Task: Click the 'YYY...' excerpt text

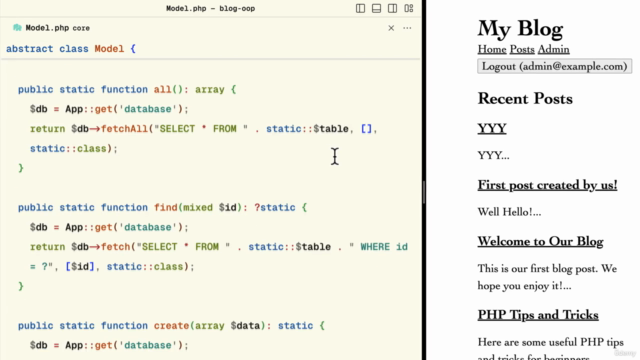Action: pyautogui.click(x=493, y=156)
